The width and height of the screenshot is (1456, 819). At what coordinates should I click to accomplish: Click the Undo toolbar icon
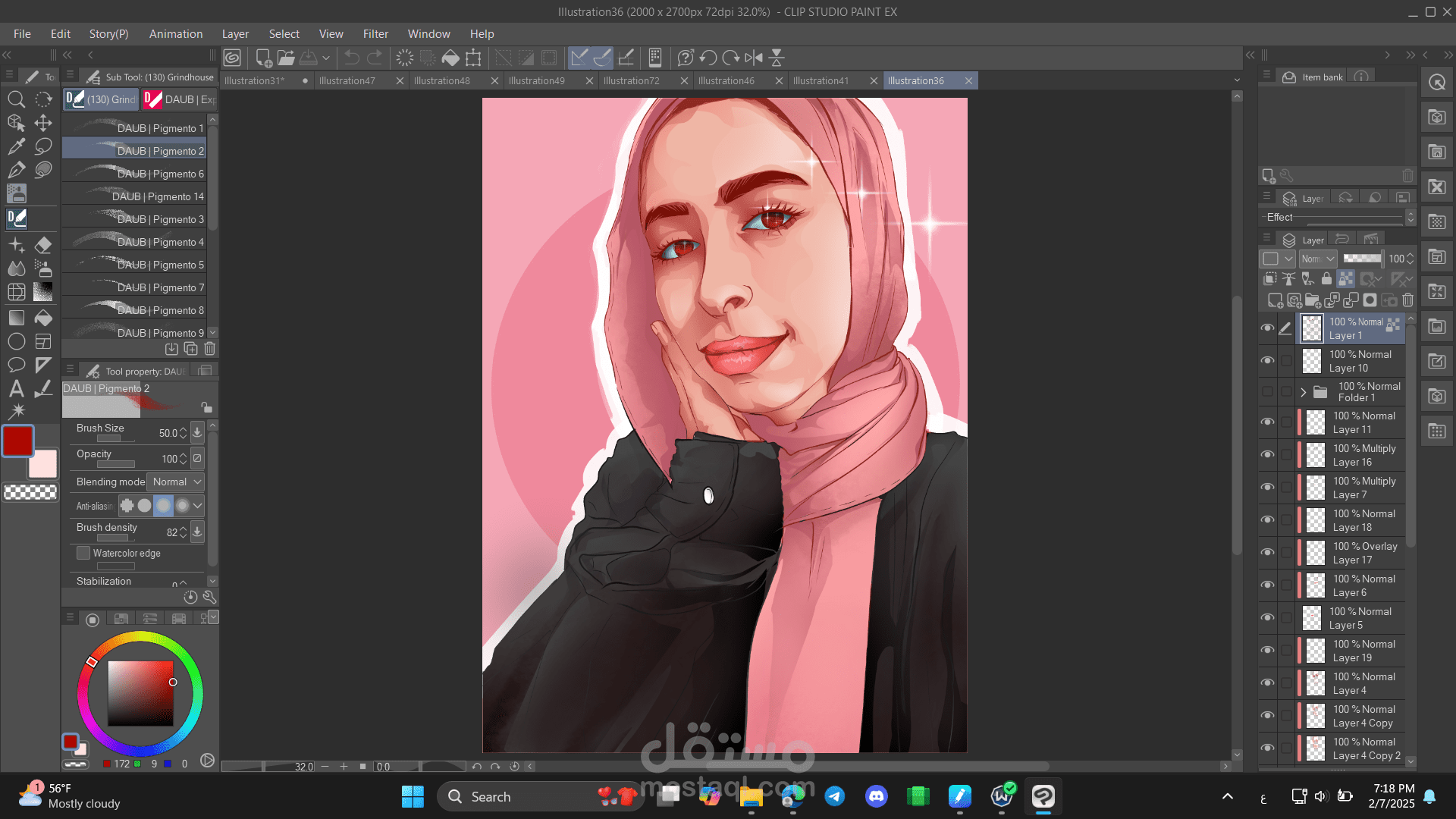[x=352, y=58]
